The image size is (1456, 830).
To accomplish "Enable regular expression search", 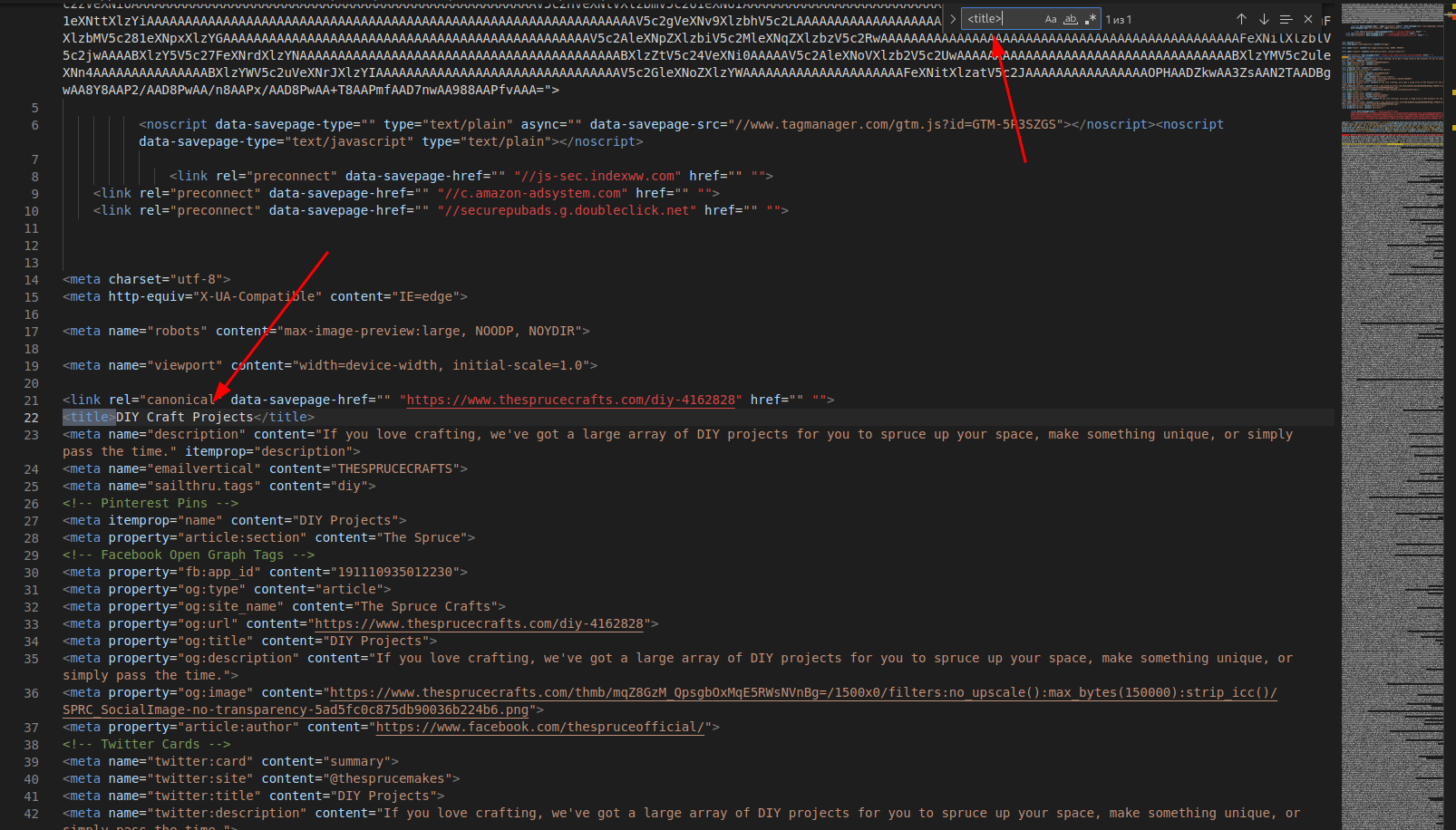I will click(1091, 19).
